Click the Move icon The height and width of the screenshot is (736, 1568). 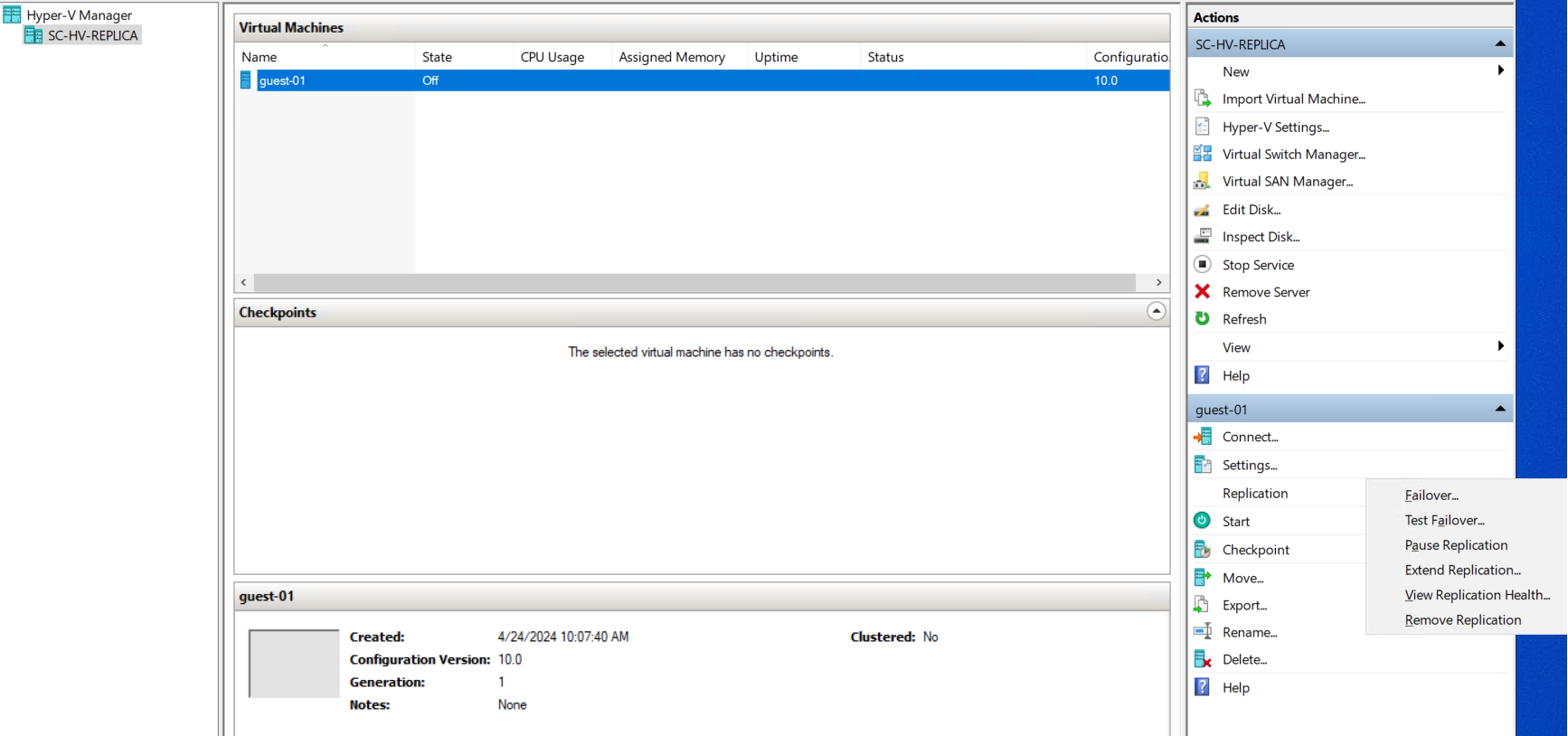coord(1203,577)
